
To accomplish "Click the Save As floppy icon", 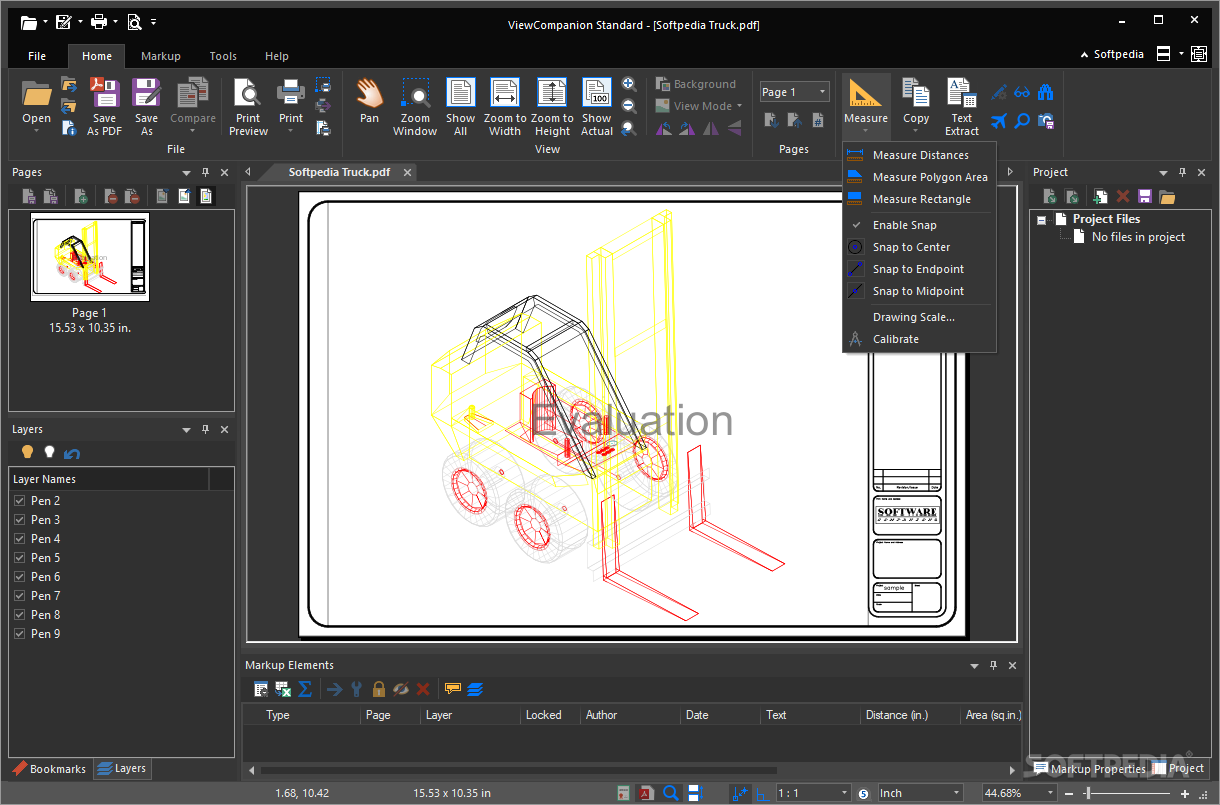I will coord(146,93).
